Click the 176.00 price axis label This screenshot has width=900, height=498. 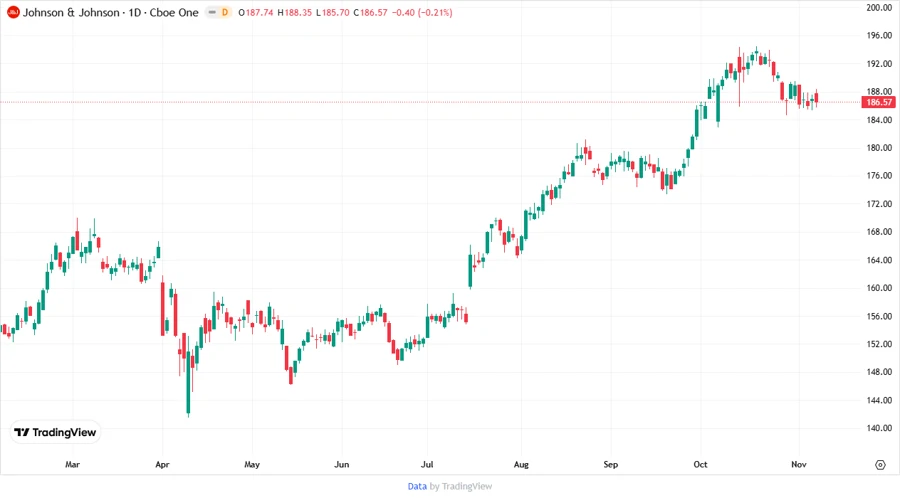pyautogui.click(x=879, y=176)
